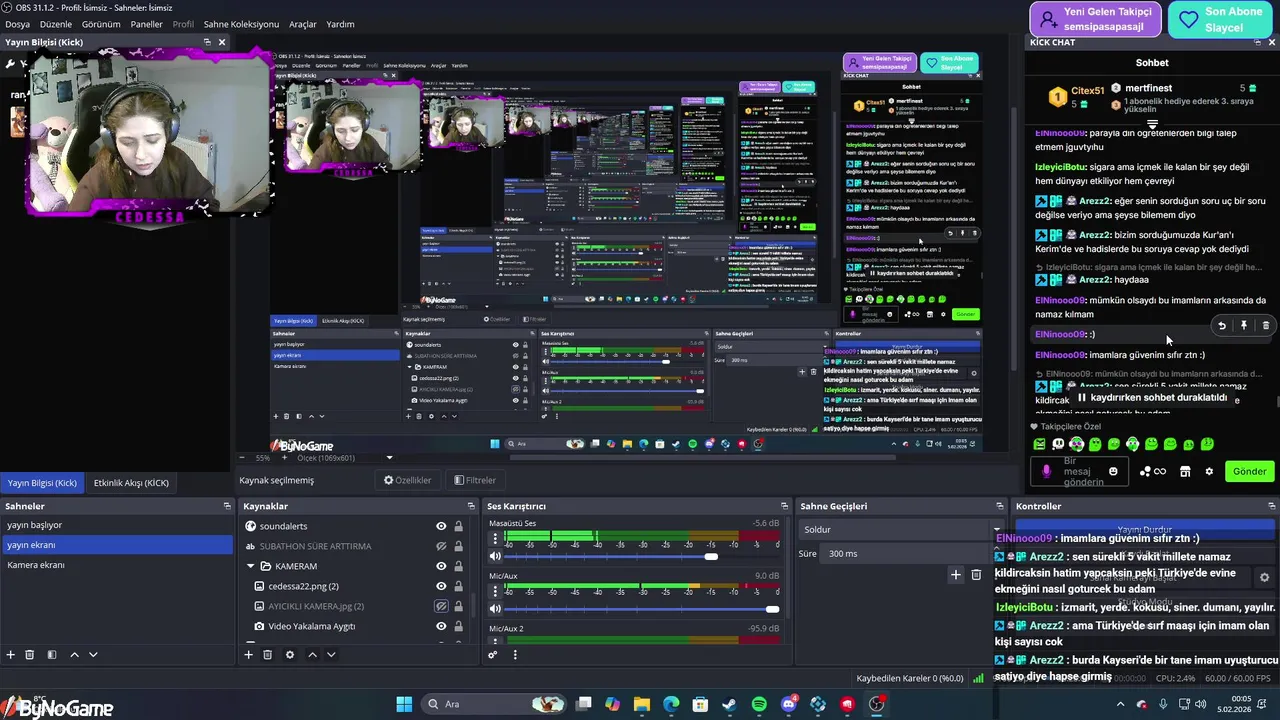Click the Filtreler button
Viewport: 1280px width, 720px height.
[474, 480]
